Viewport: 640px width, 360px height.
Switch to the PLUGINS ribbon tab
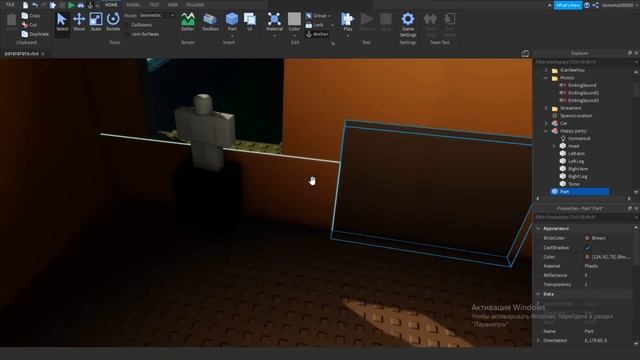point(195,5)
